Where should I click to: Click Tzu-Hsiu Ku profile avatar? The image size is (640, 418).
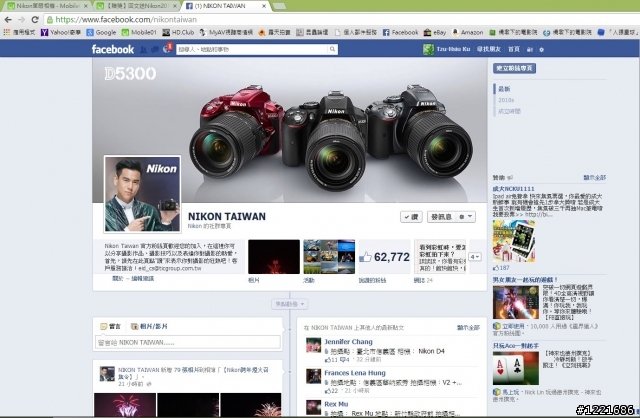pyautogui.click(x=428, y=49)
